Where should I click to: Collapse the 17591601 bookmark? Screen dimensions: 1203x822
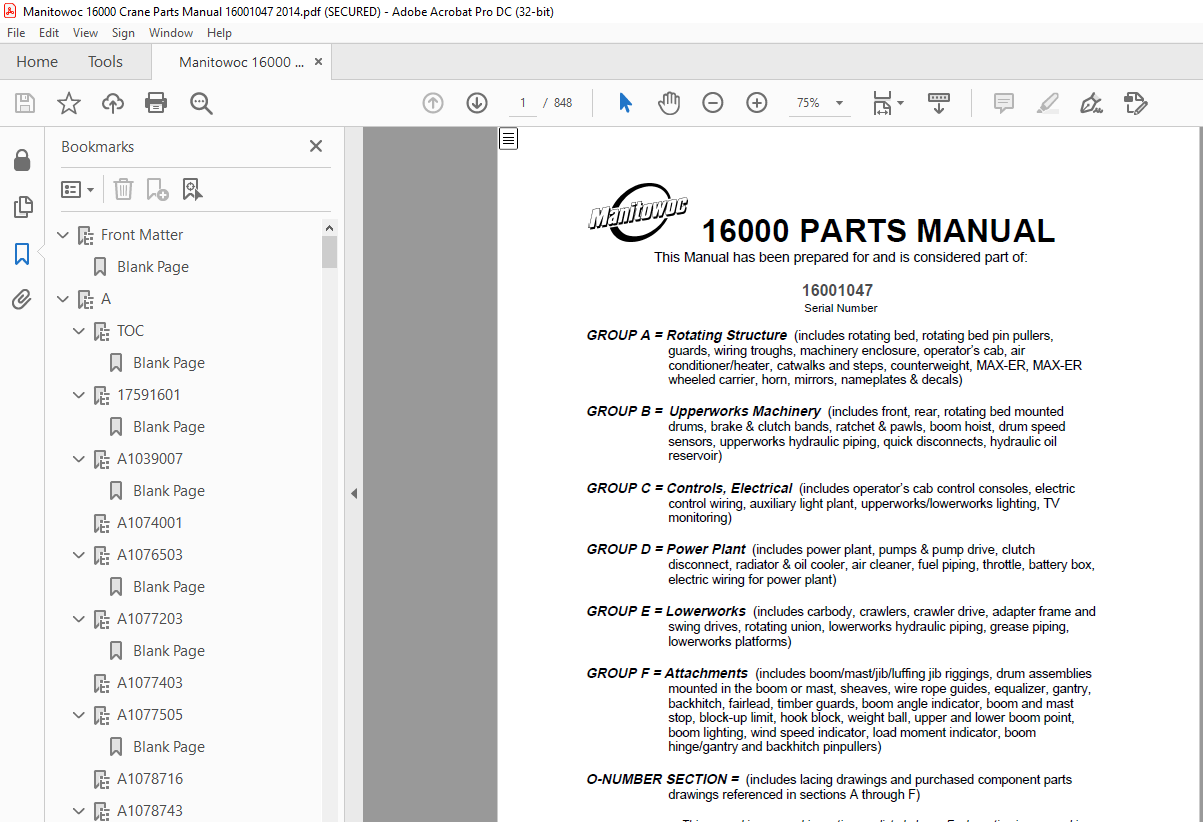[80, 395]
